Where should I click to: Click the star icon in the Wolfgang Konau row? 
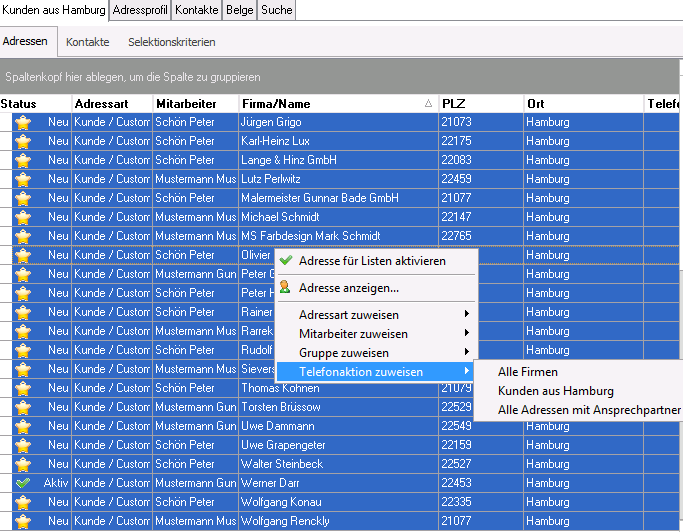pos(23,503)
